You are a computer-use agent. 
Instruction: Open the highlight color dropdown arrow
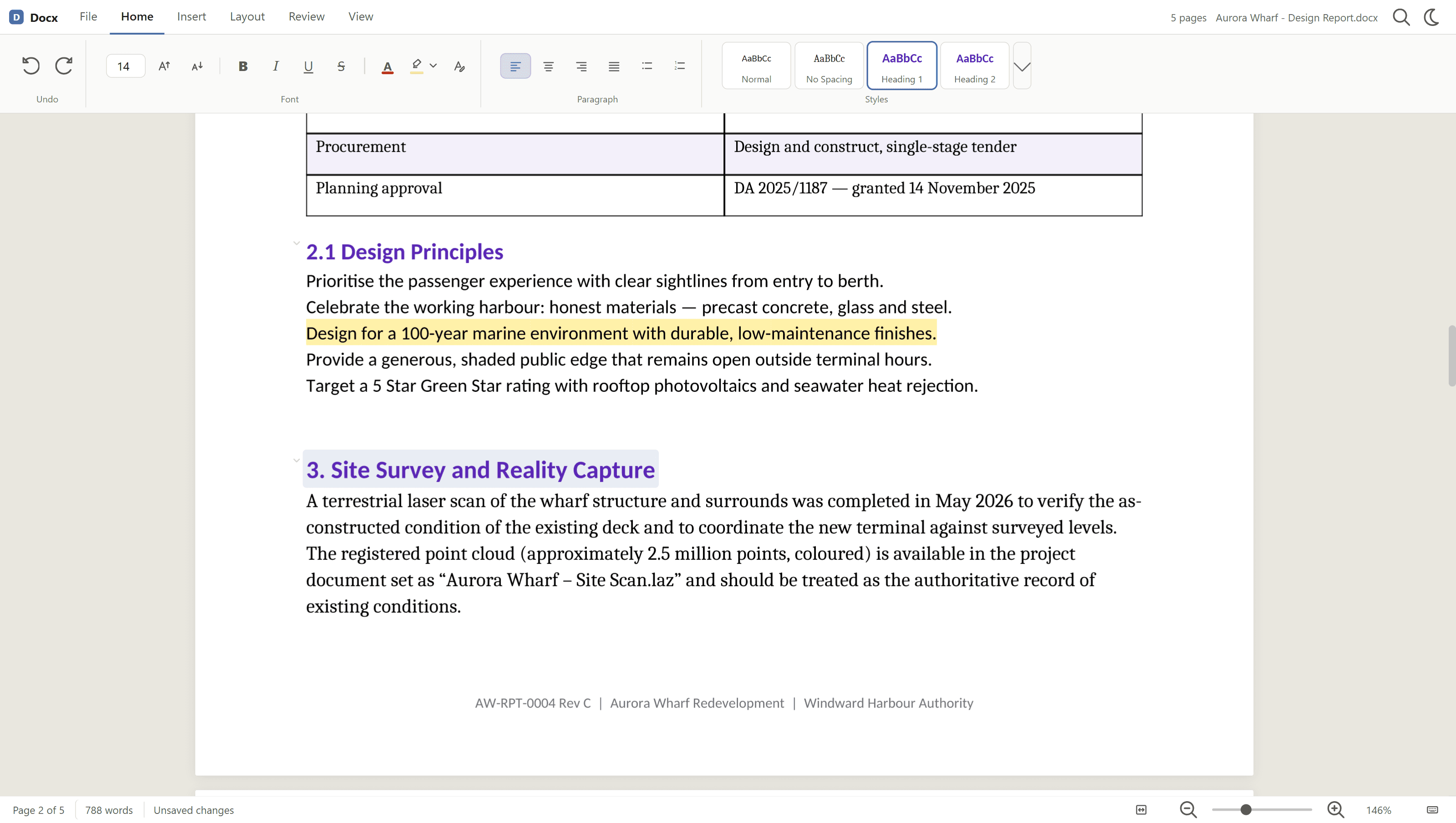[434, 66]
